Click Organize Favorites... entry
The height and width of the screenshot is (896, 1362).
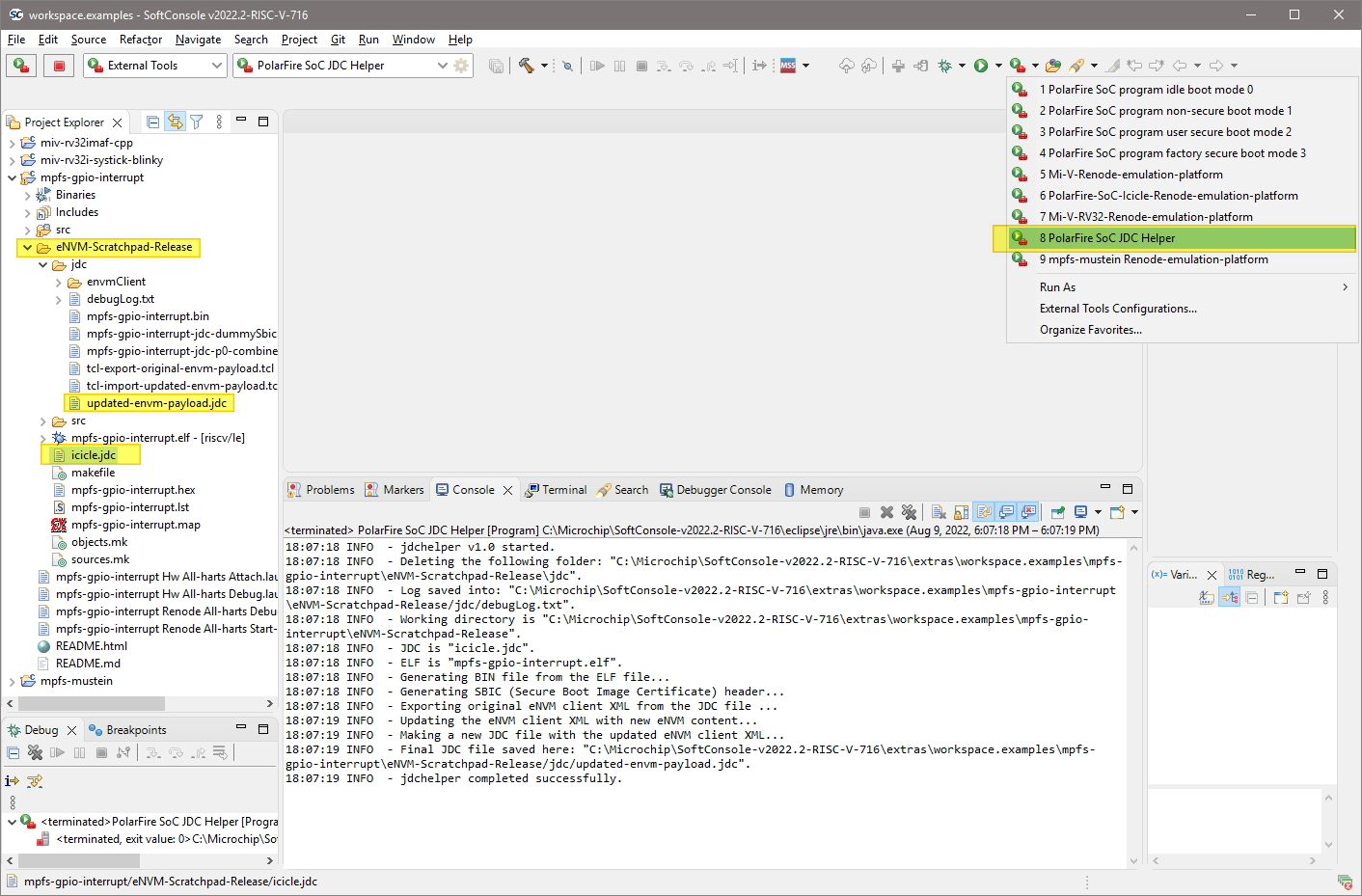[1183, 330]
